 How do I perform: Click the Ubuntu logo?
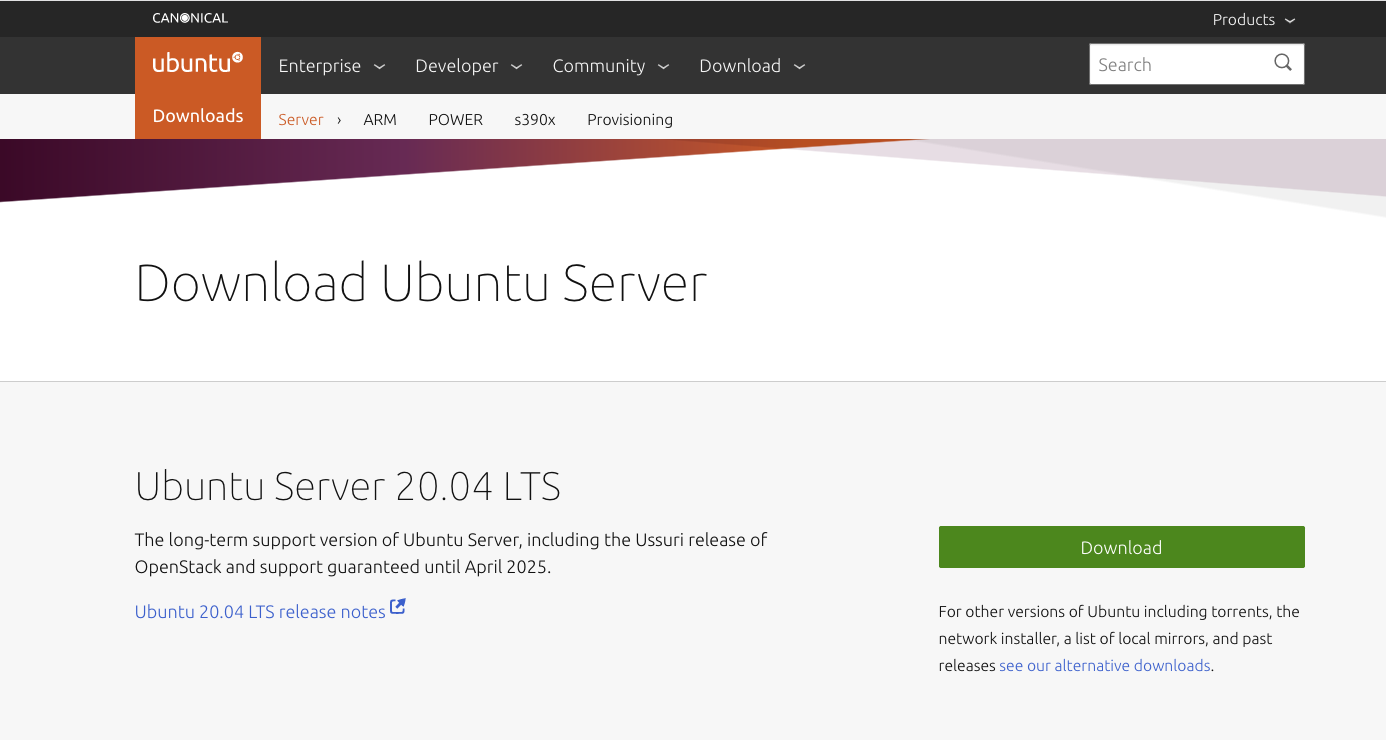coord(198,63)
